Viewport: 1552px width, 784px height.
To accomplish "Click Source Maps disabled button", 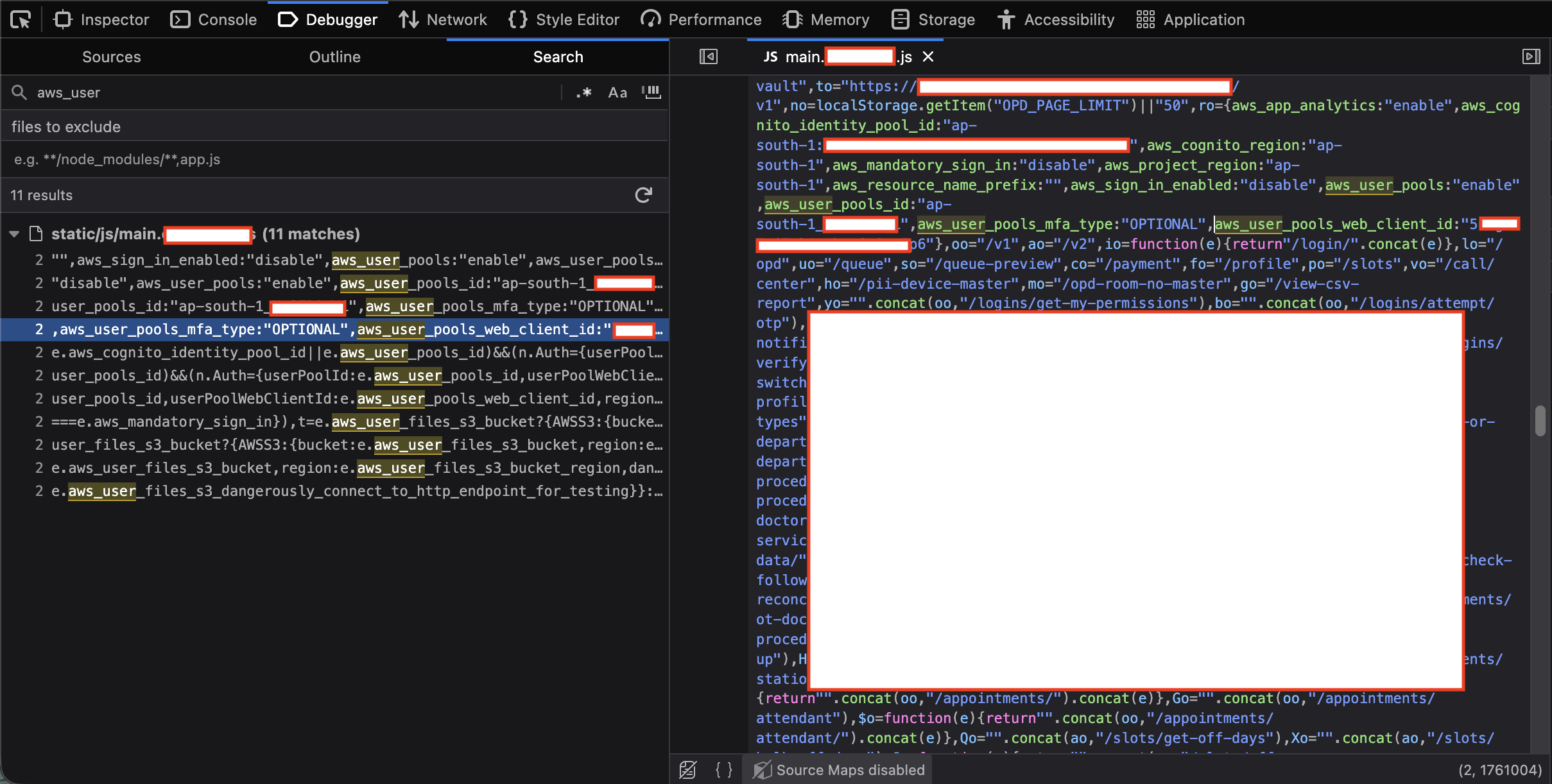I will (838, 770).
